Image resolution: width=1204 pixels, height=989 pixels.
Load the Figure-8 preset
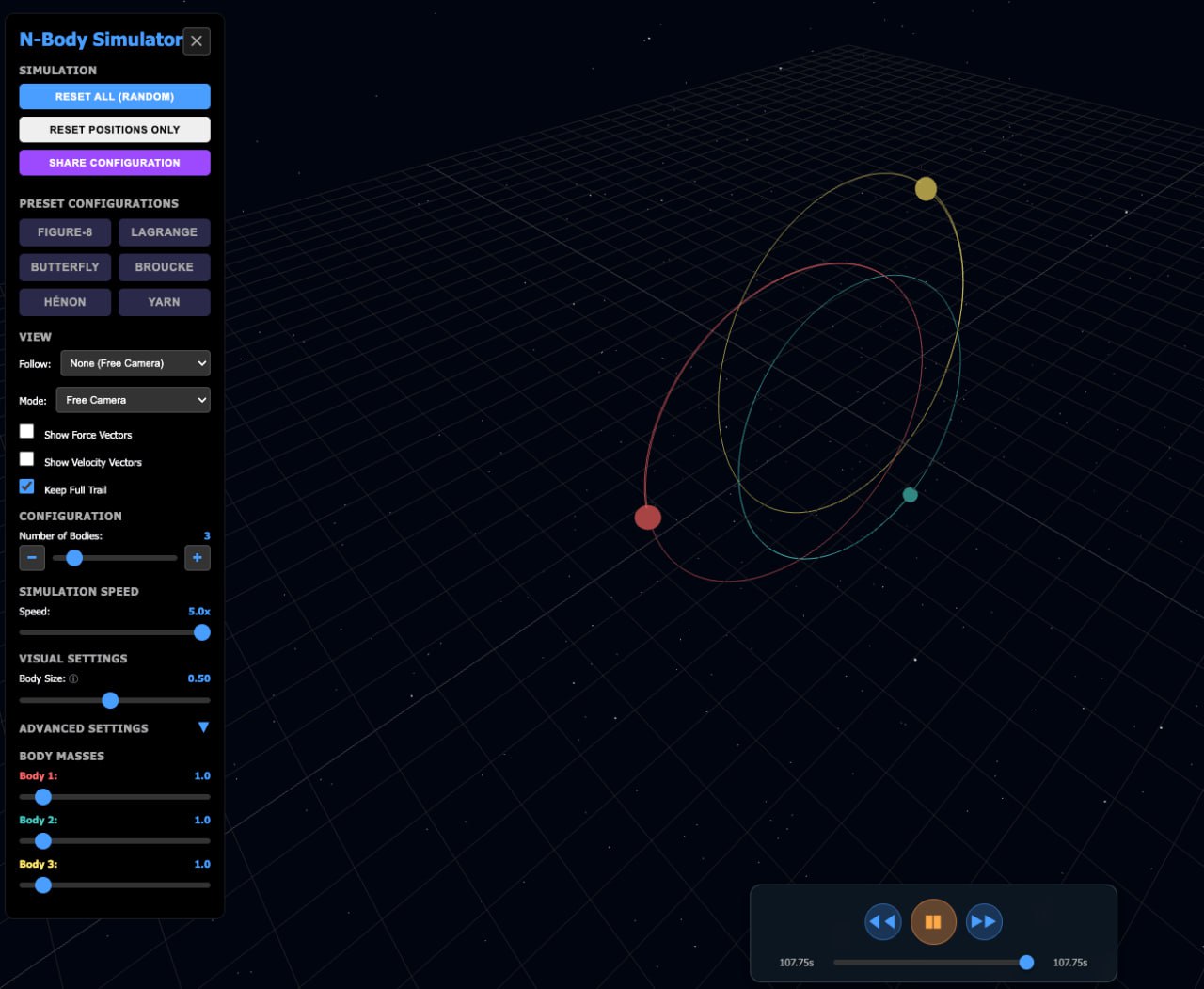(65, 232)
